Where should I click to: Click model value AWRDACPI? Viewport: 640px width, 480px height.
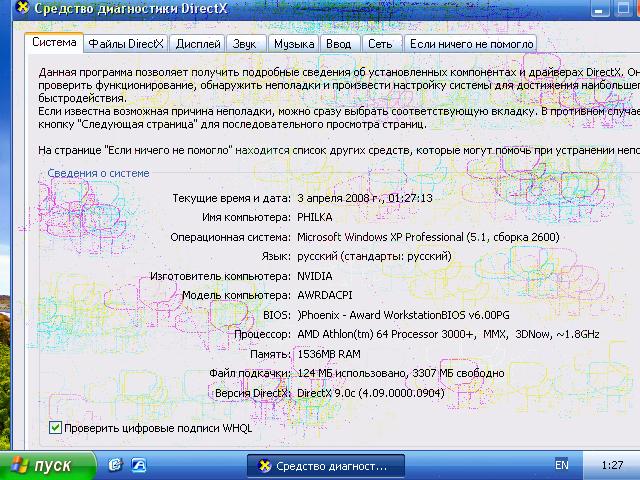click(x=324, y=295)
